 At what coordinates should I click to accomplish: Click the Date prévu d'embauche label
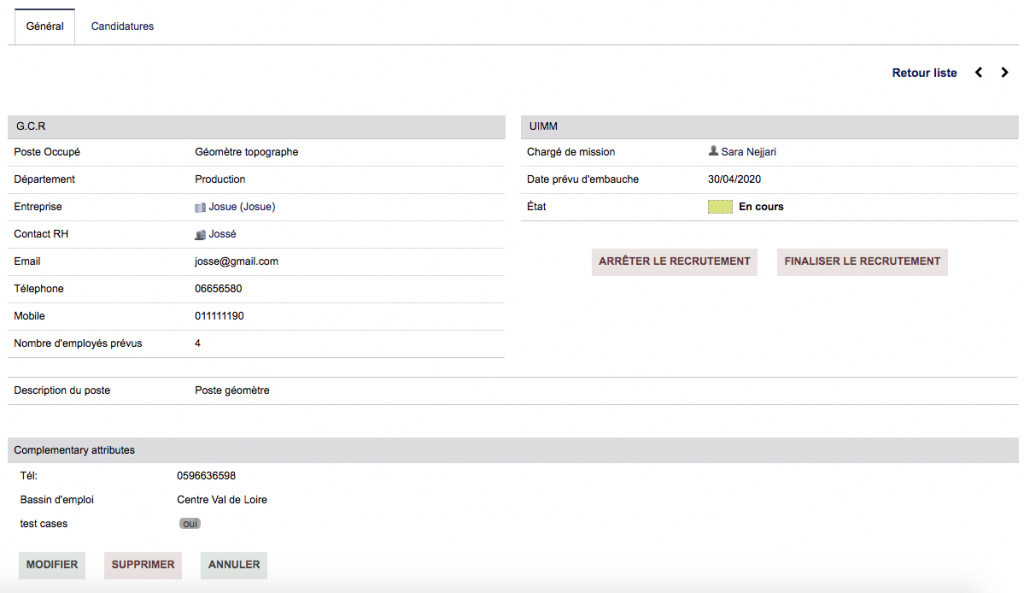tap(583, 179)
